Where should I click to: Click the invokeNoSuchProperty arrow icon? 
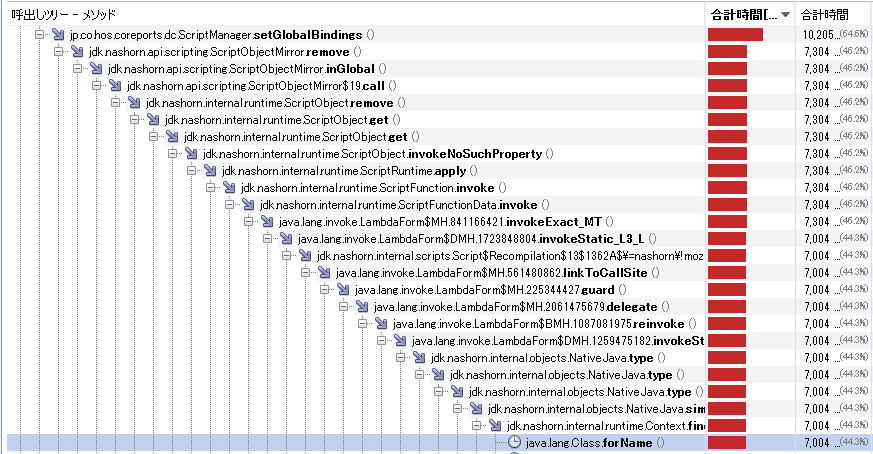[x=192, y=154]
